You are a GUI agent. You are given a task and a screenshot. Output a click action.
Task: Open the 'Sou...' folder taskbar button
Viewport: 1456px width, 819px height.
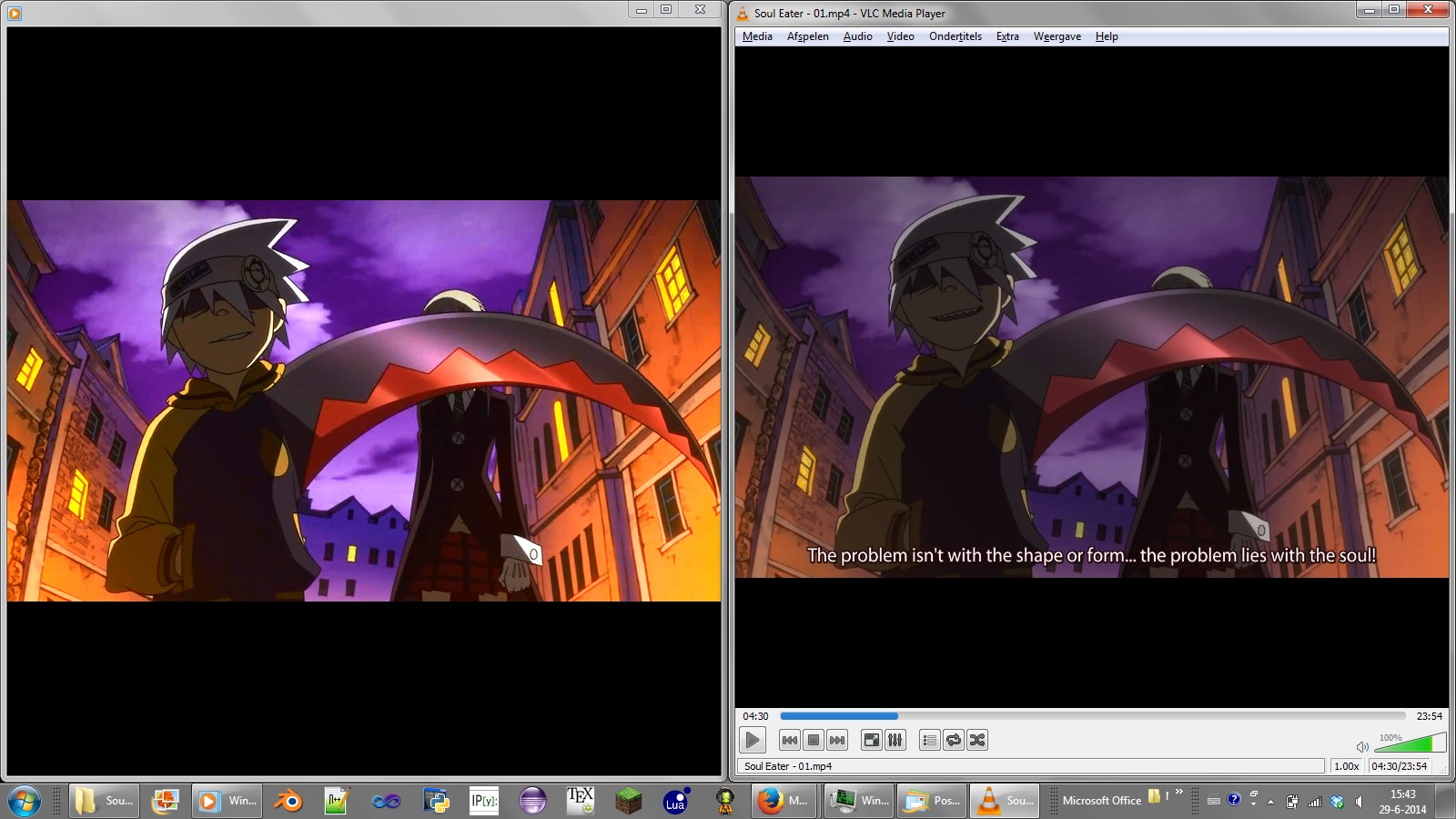(x=105, y=801)
